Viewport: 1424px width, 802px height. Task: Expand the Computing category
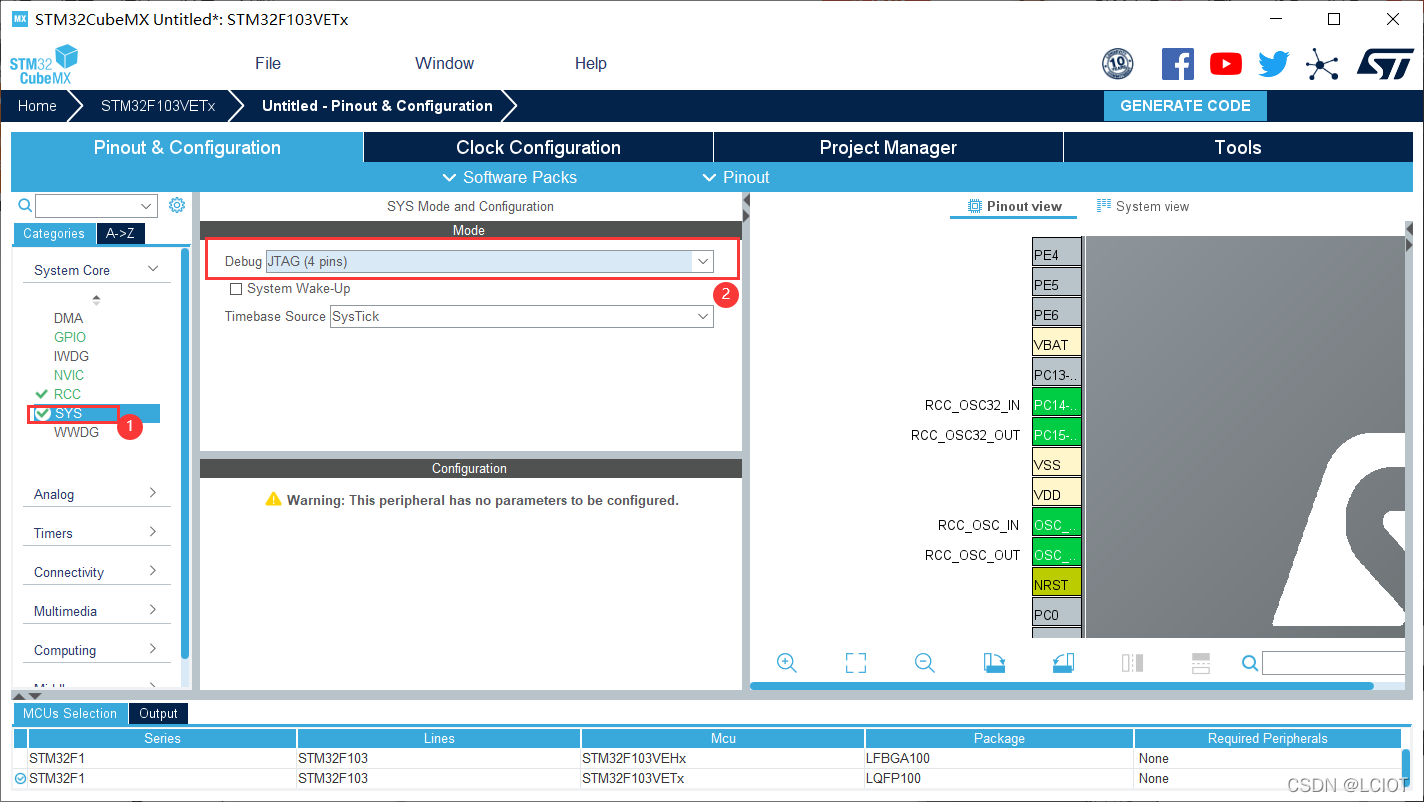pyautogui.click(x=96, y=650)
